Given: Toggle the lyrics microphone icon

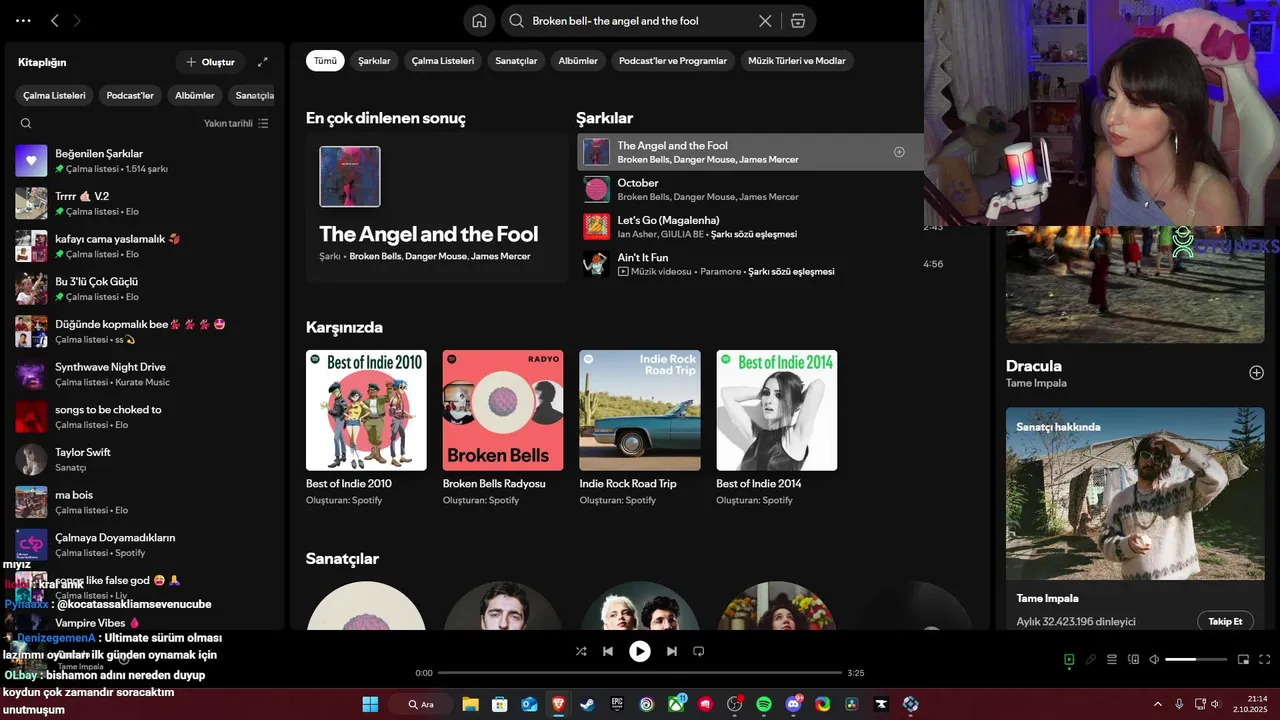Looking at the screenshot, I should (x=1091, y=659).
